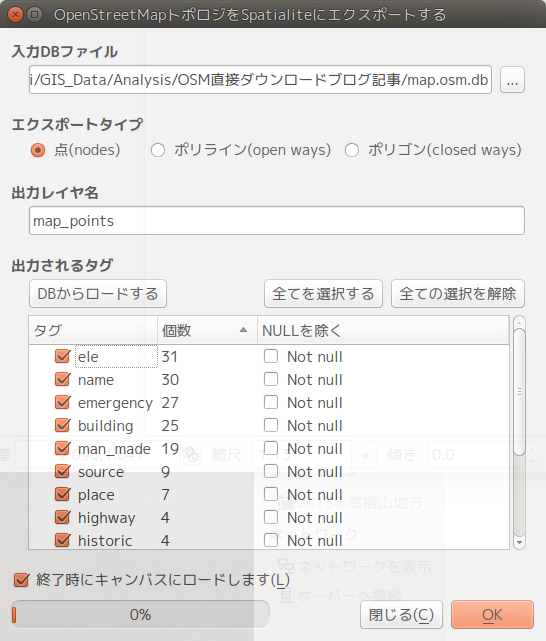Viewport: 546px width, 641px height.
Task: Enable Not null for source row
Action: pyautogui.click(x=271, y=471)
